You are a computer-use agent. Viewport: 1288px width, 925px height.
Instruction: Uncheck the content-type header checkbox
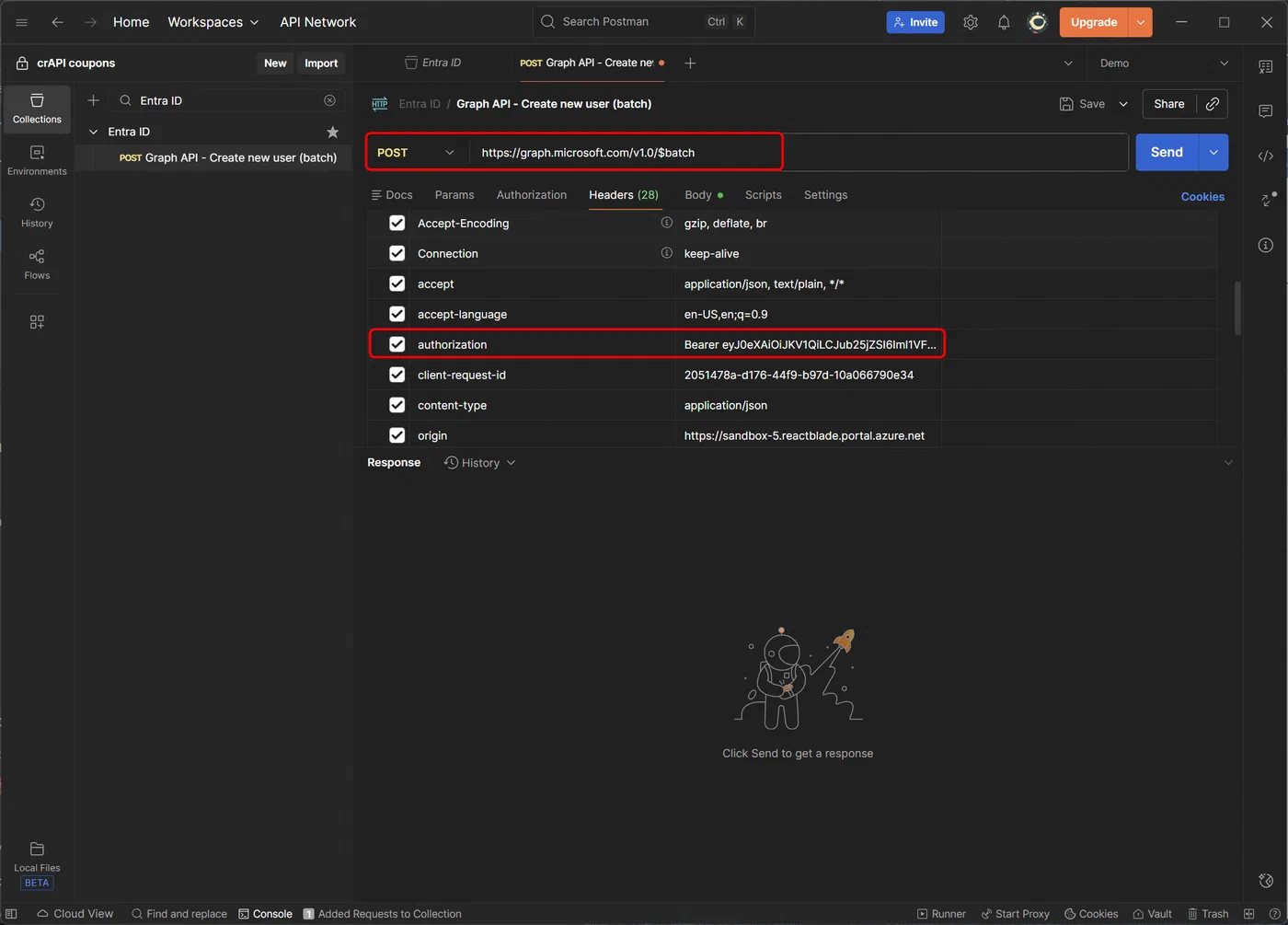click(397, 405)
